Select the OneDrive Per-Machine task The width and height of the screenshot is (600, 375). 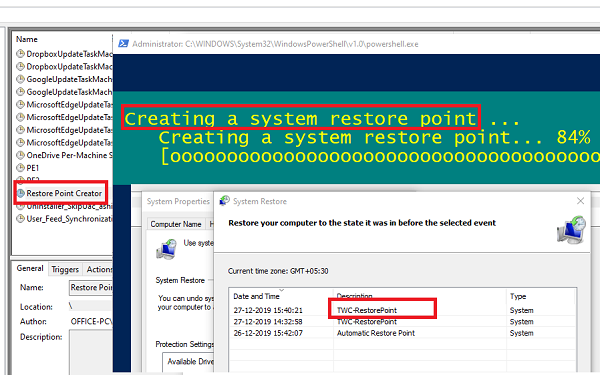(69, 155)
